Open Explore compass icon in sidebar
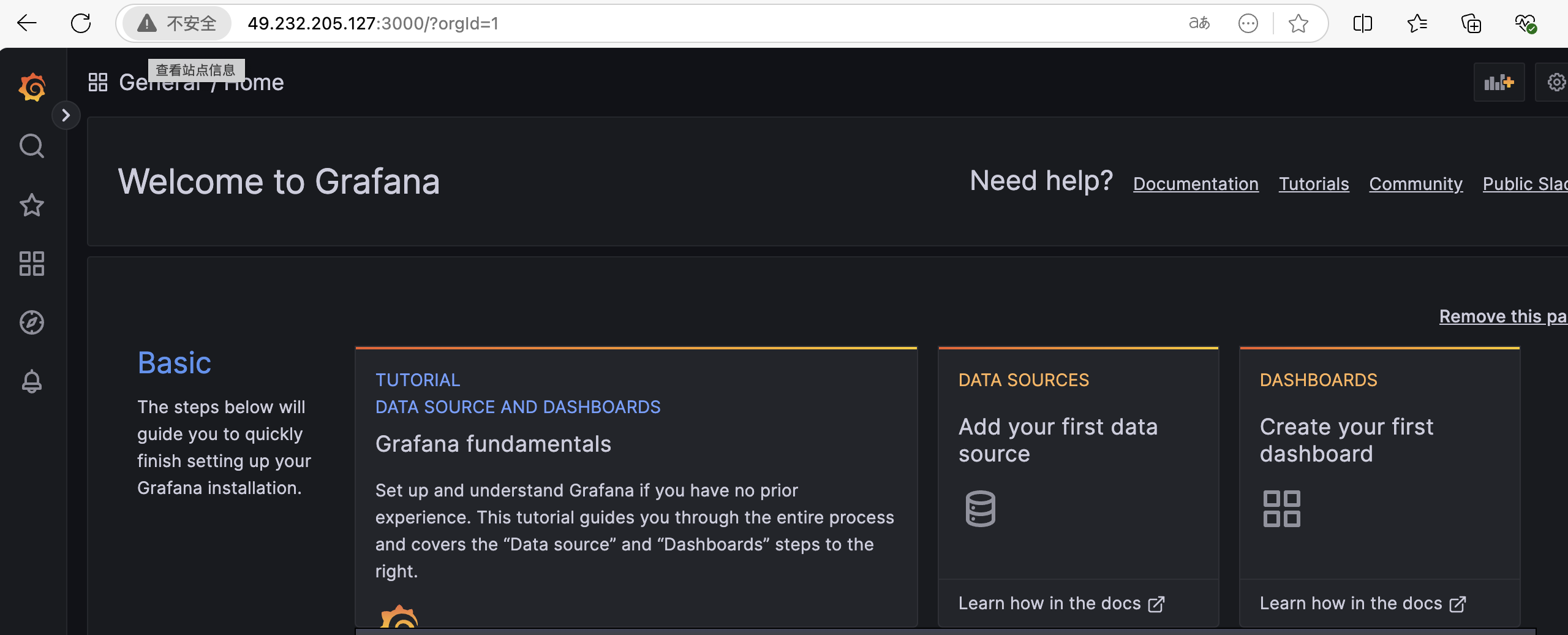This screenshot has height=635, width=1568. [x=32, y=322]
